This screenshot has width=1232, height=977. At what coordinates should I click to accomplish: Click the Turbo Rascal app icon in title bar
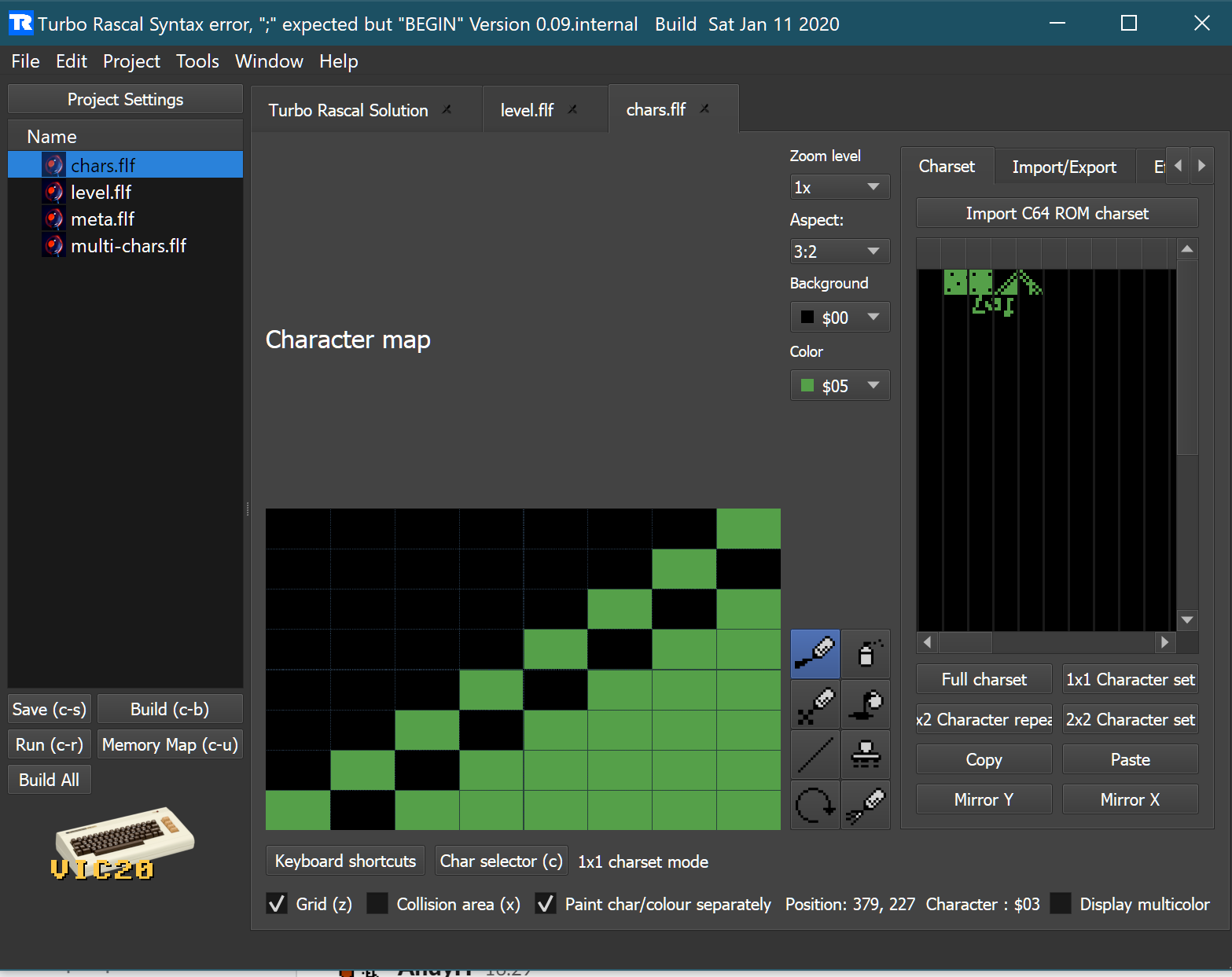(21, 23)
